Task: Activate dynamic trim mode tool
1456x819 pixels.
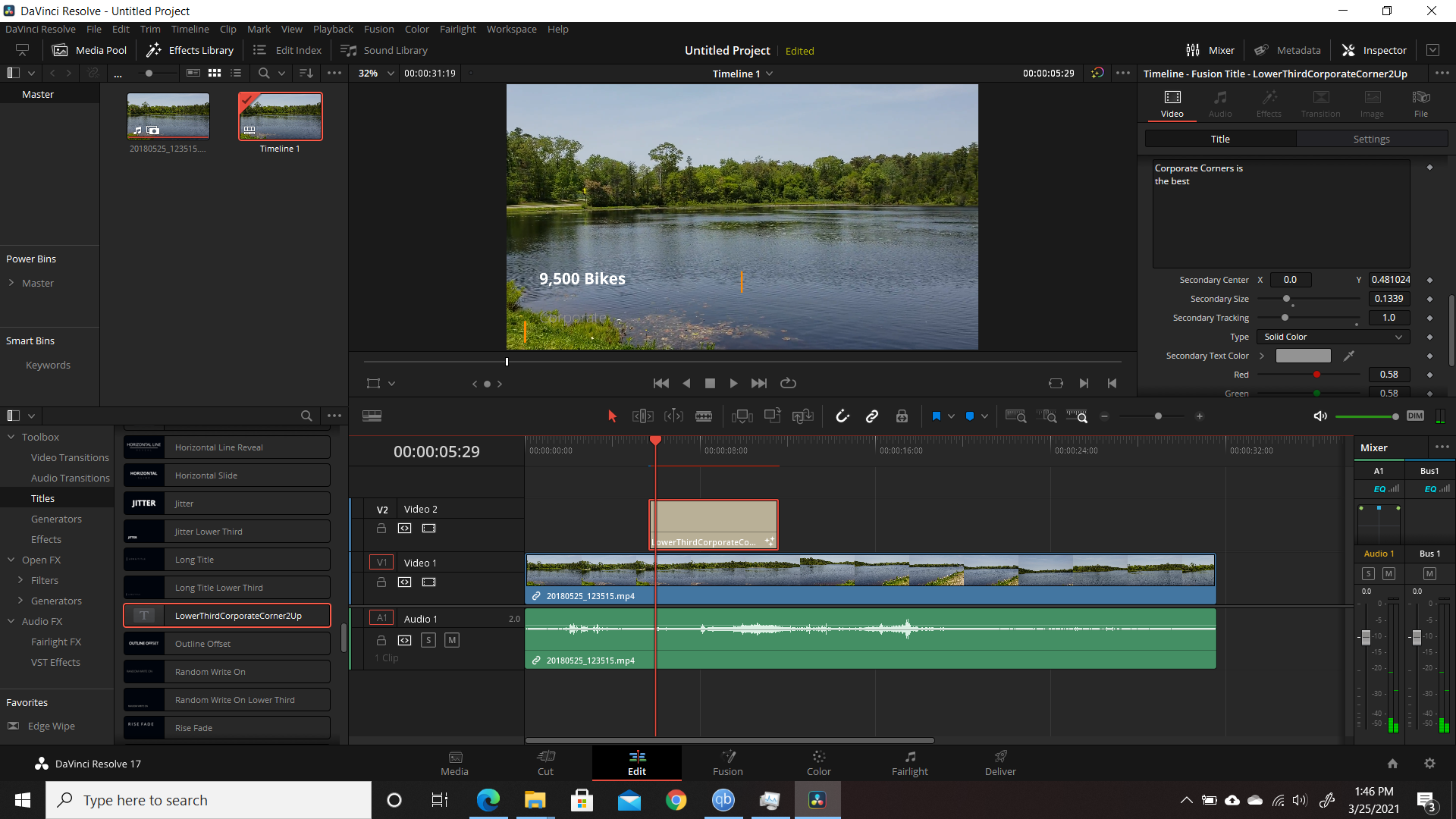Action: click(673, 416)
